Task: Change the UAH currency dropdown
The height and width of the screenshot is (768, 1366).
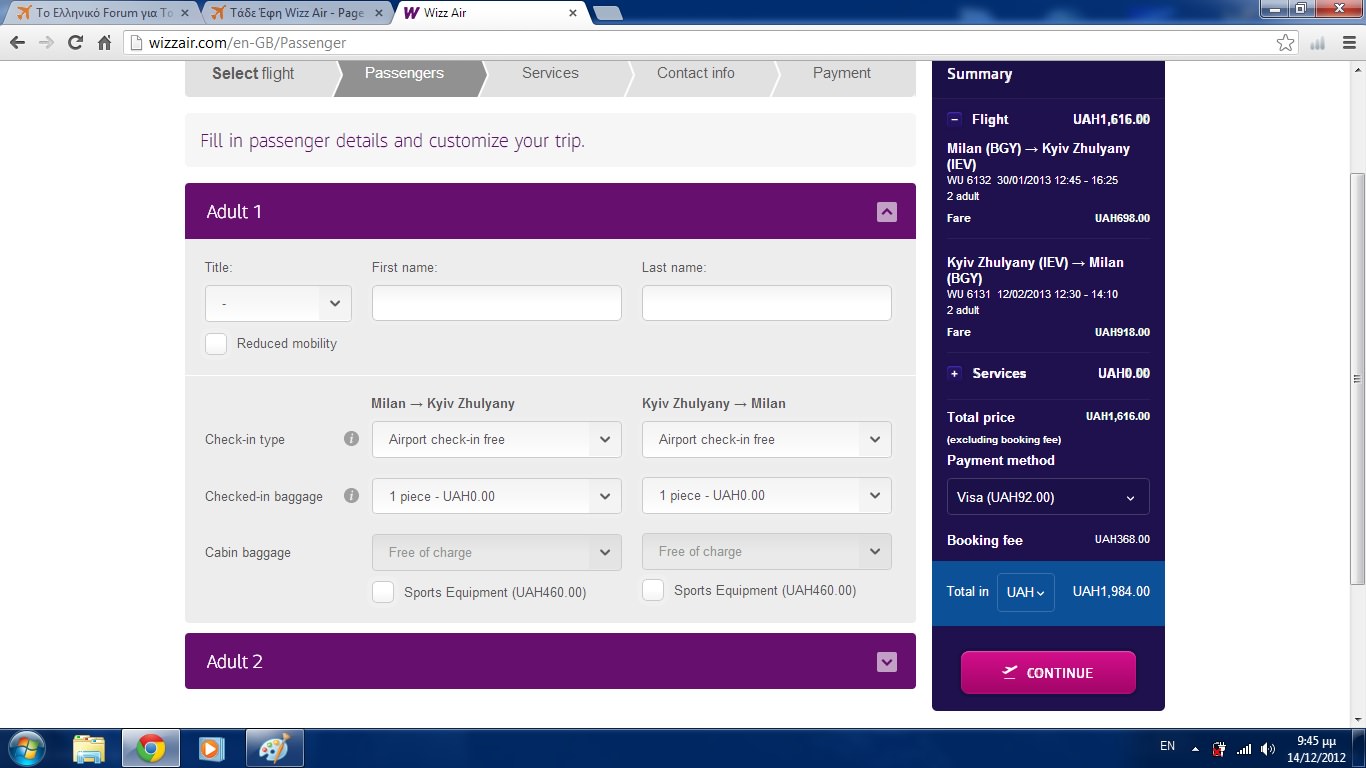Action: (1026, 592)
